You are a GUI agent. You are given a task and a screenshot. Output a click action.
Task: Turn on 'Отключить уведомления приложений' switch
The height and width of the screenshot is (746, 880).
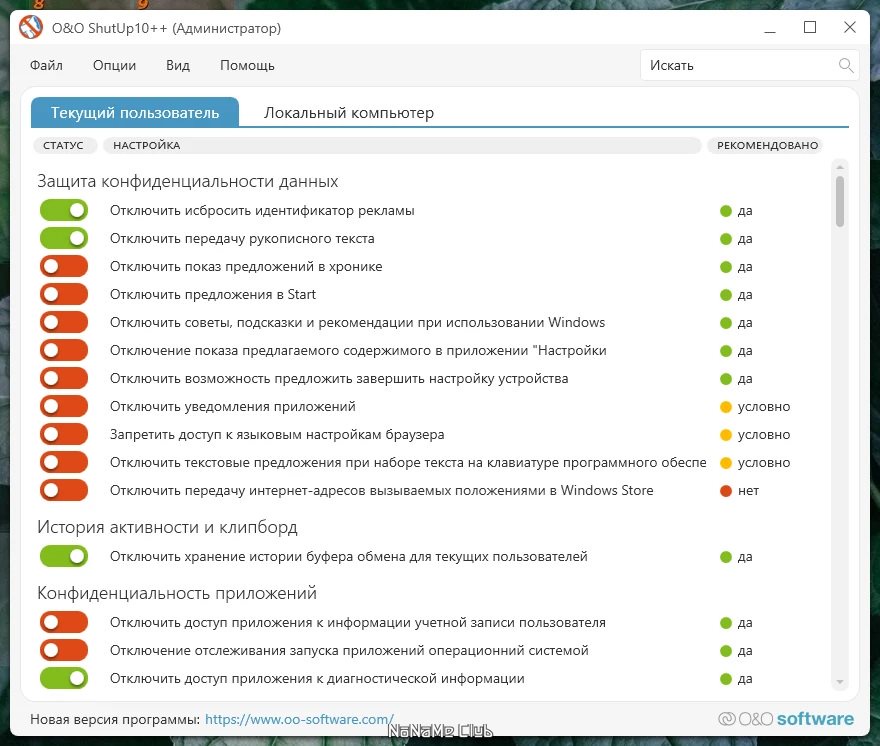tap(64, 406)
